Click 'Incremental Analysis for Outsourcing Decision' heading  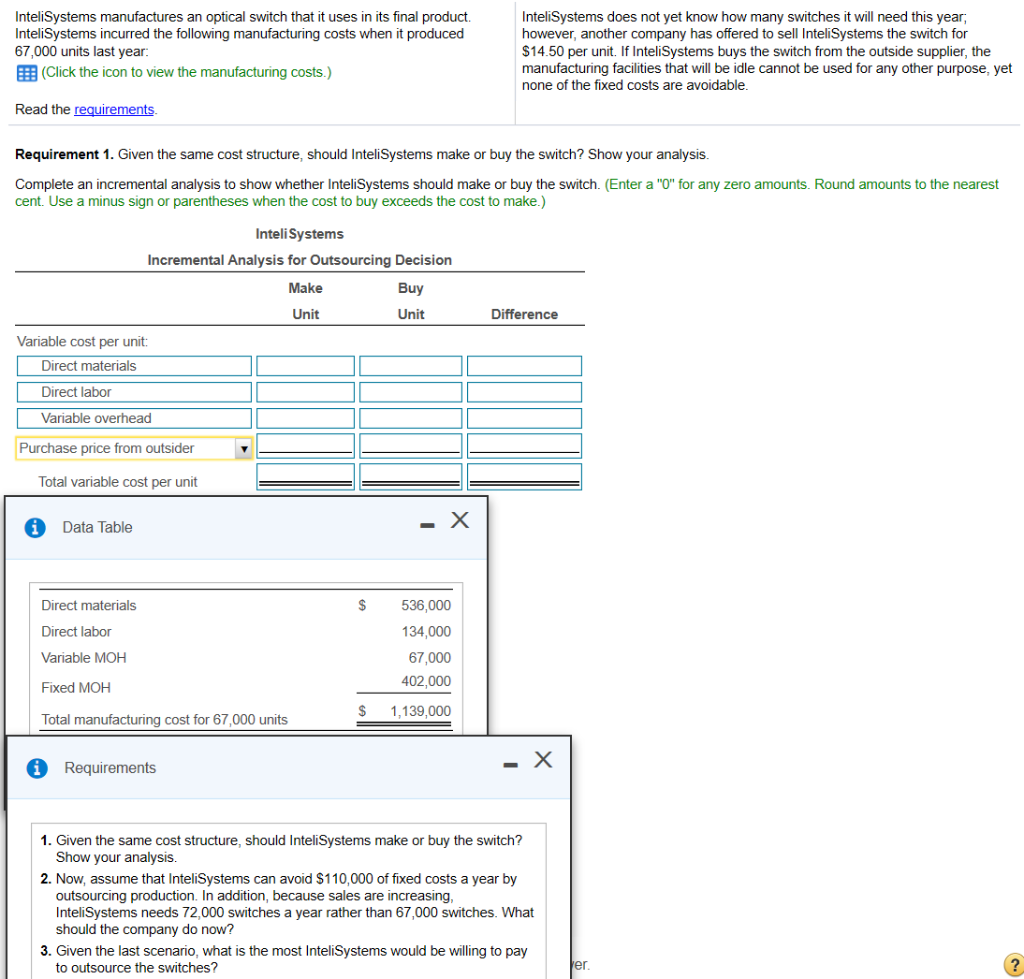pos(300,260)
